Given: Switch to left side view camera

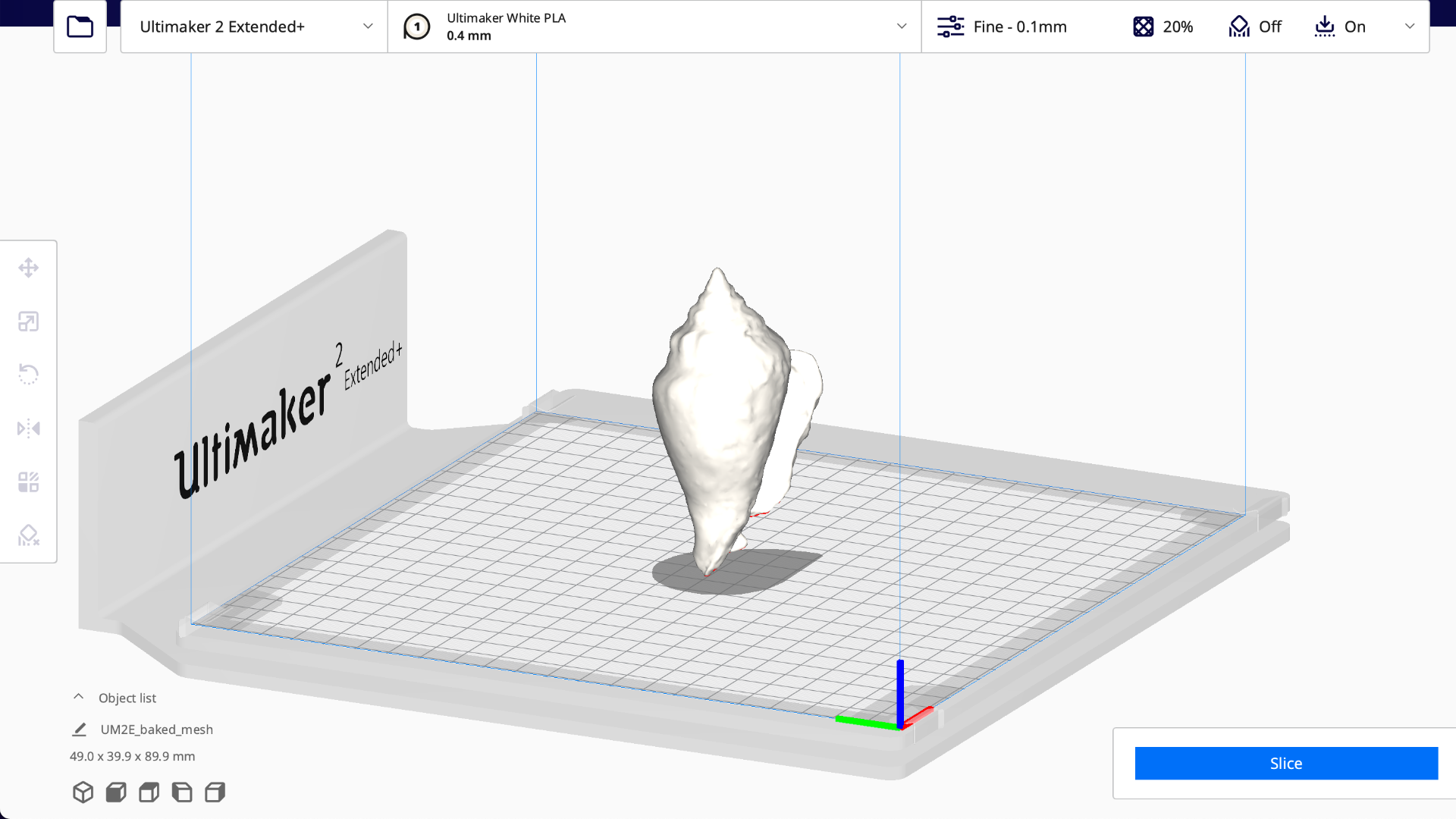Looking at the screenshot, I should point(182,792).
